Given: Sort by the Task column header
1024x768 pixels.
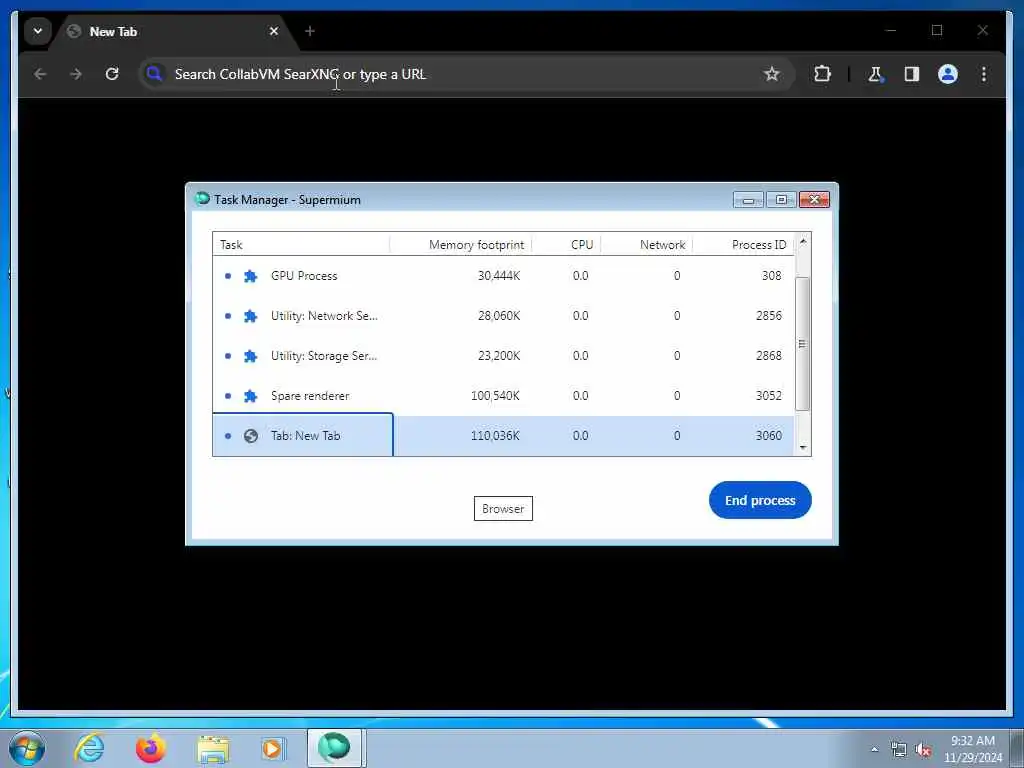Looking at the screenshot, I should click(301, 244).
